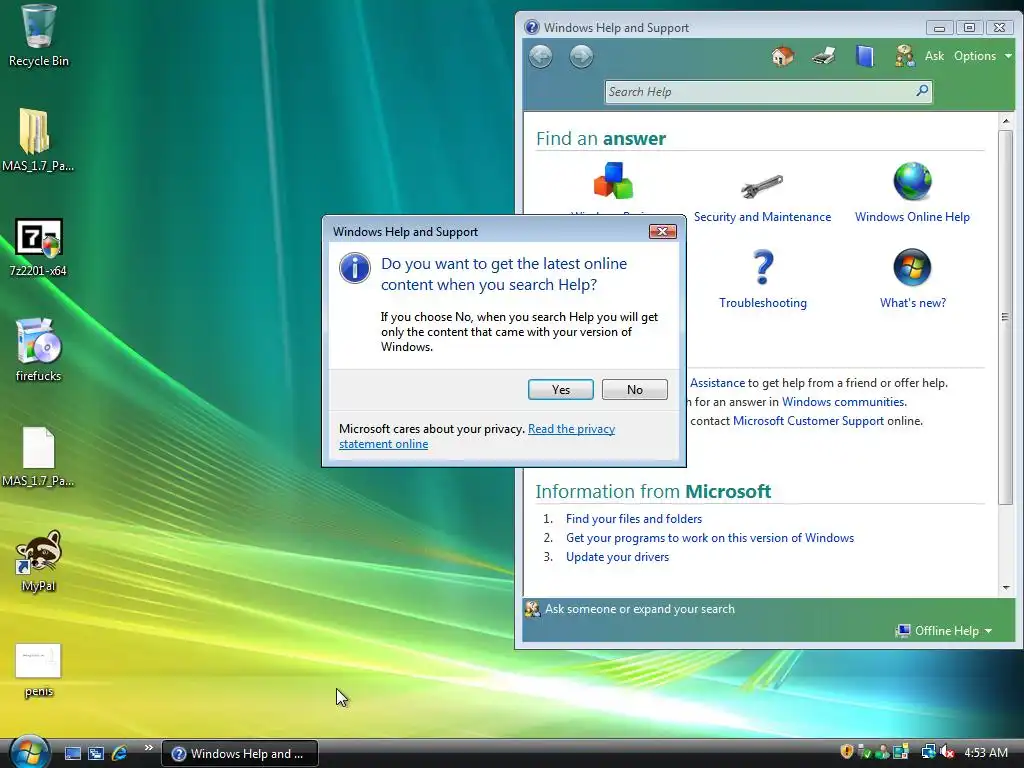Select the MAS_1.7_Pa folder desktop icon
Viewport: 1024px width, 768px height.
pos(38,140)
